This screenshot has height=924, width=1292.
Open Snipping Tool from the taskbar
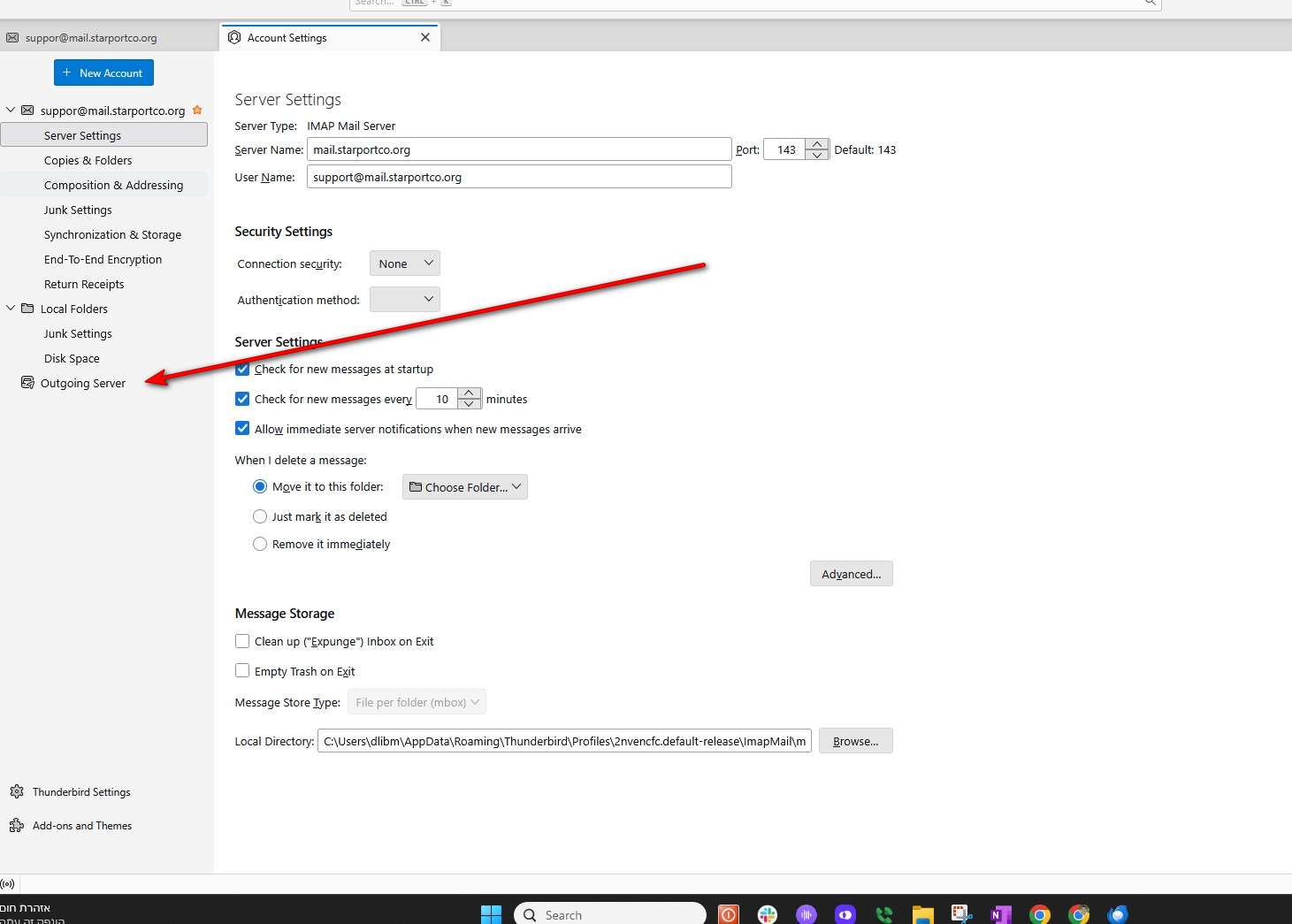(962, 914)
